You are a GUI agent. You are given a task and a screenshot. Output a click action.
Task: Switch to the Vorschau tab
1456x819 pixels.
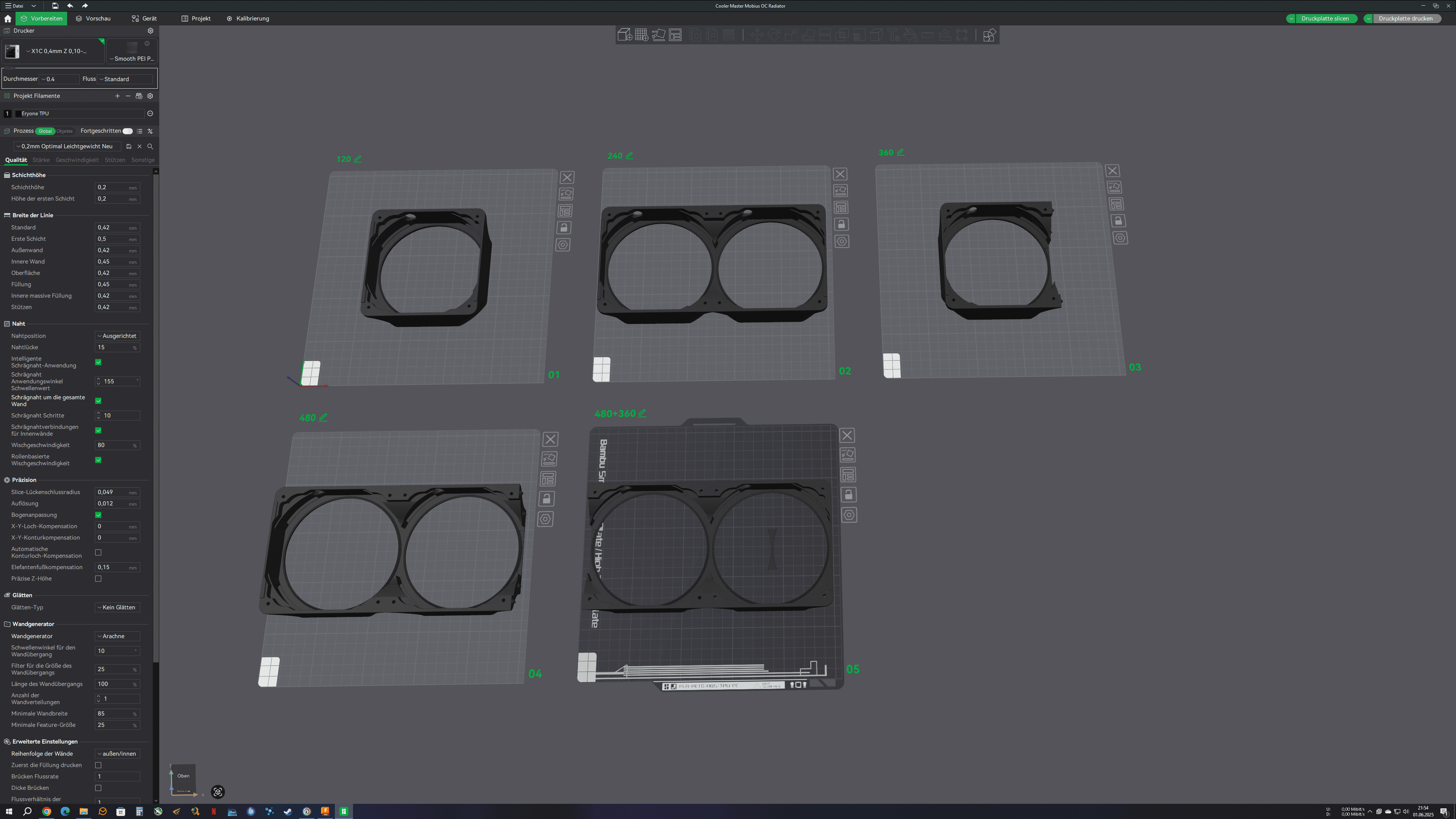93,19
